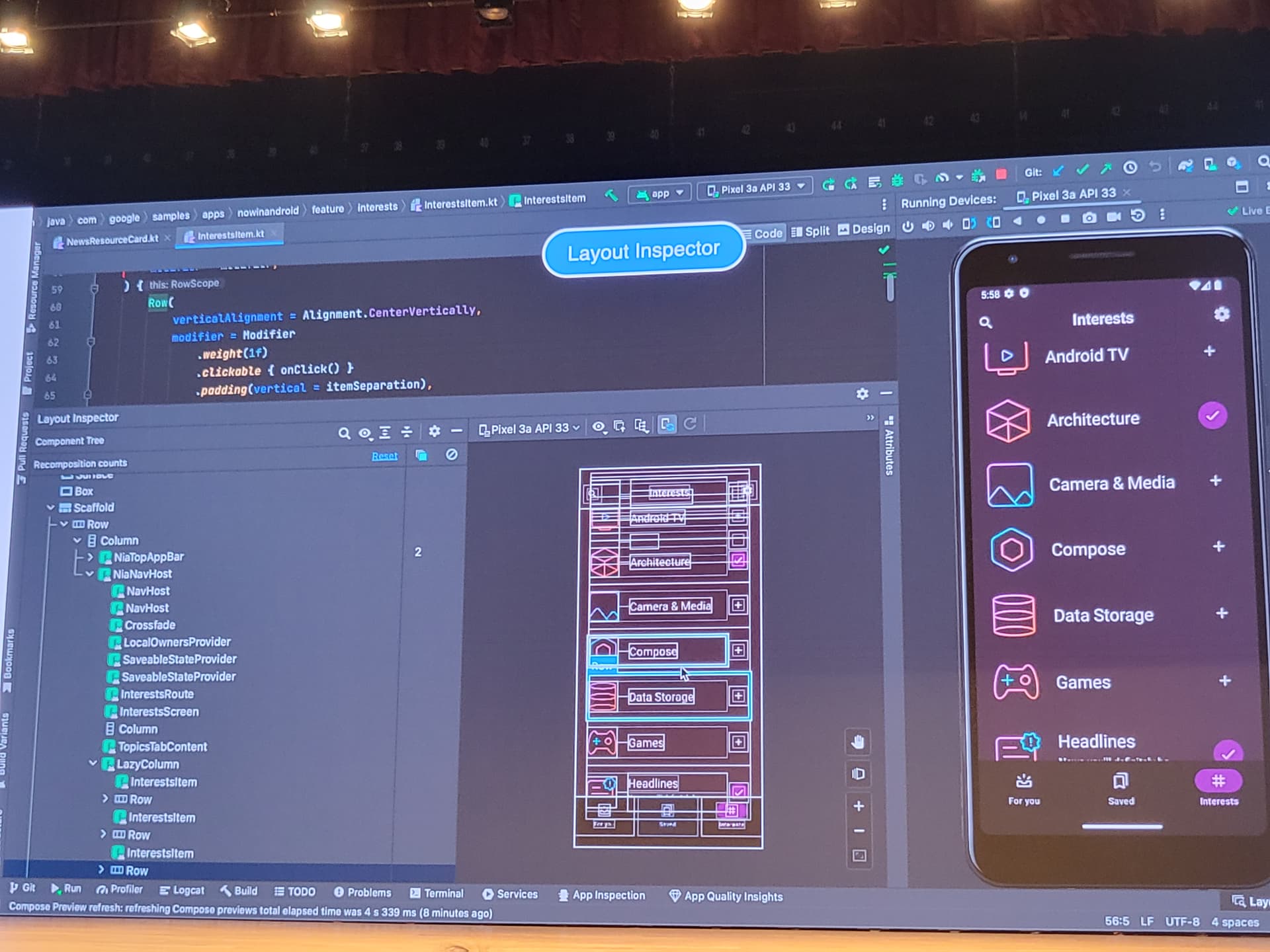Follow Camera & Media topic with plus button
This screenshot has width=1270, height=952.
(1215, 481)
